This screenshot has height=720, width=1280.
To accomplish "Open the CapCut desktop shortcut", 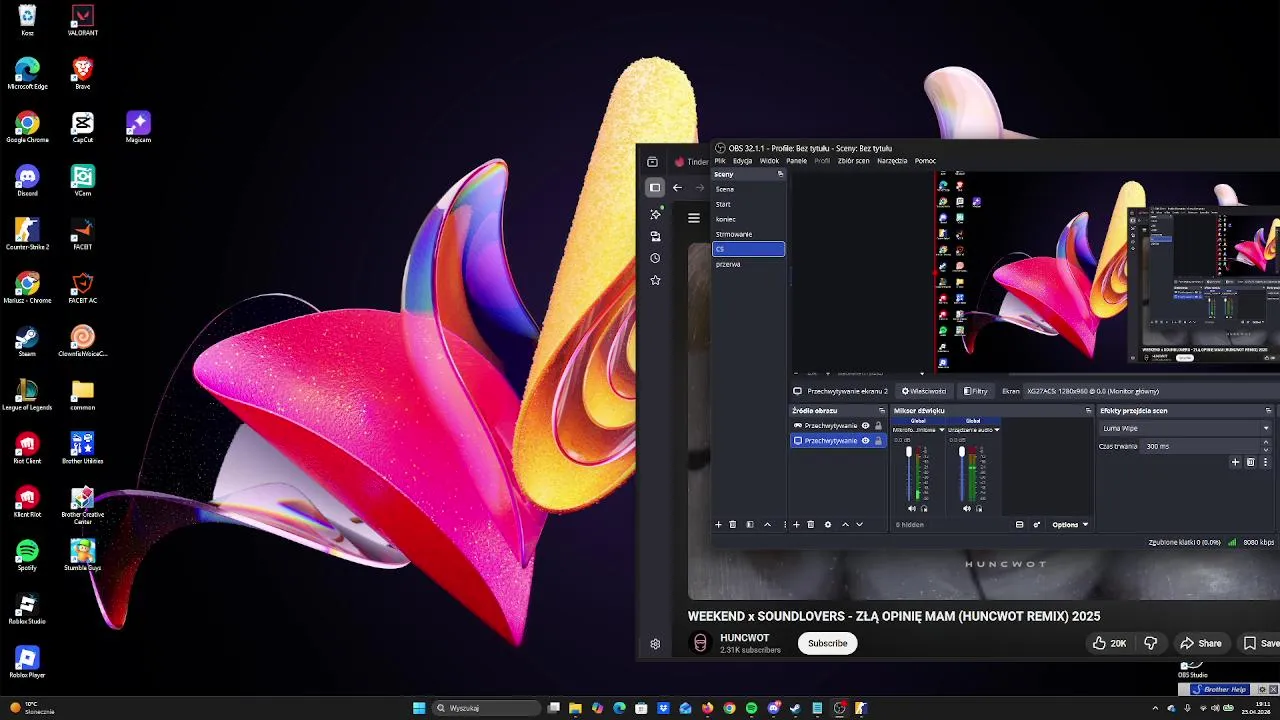I will 82,127.
